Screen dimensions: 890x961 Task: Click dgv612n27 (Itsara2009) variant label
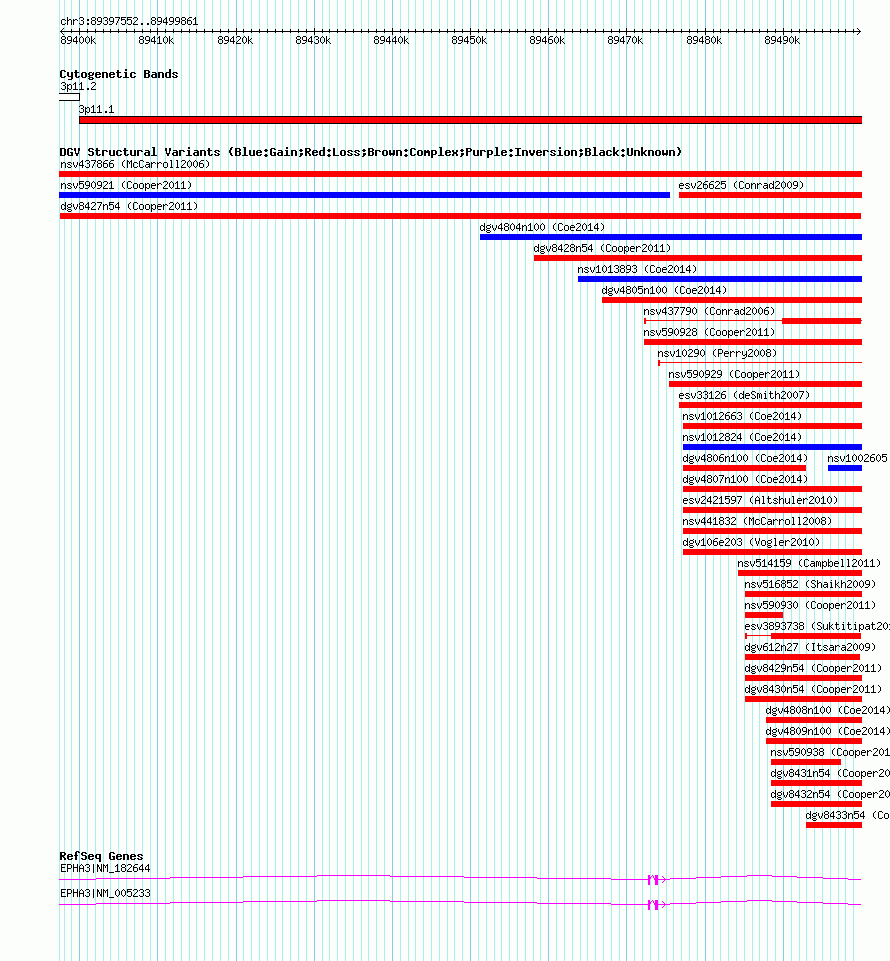pos(810,647)
